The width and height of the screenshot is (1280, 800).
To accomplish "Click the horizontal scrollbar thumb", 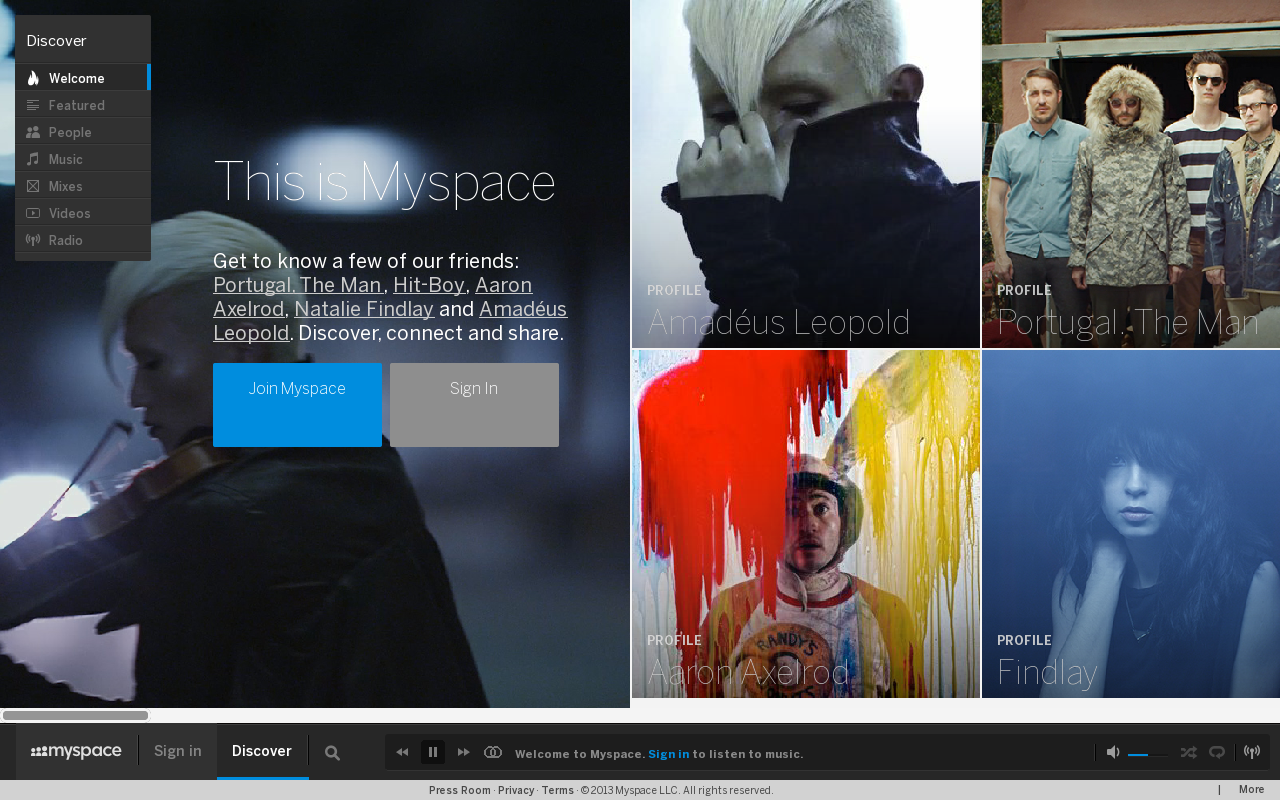I will pos(75,715).
